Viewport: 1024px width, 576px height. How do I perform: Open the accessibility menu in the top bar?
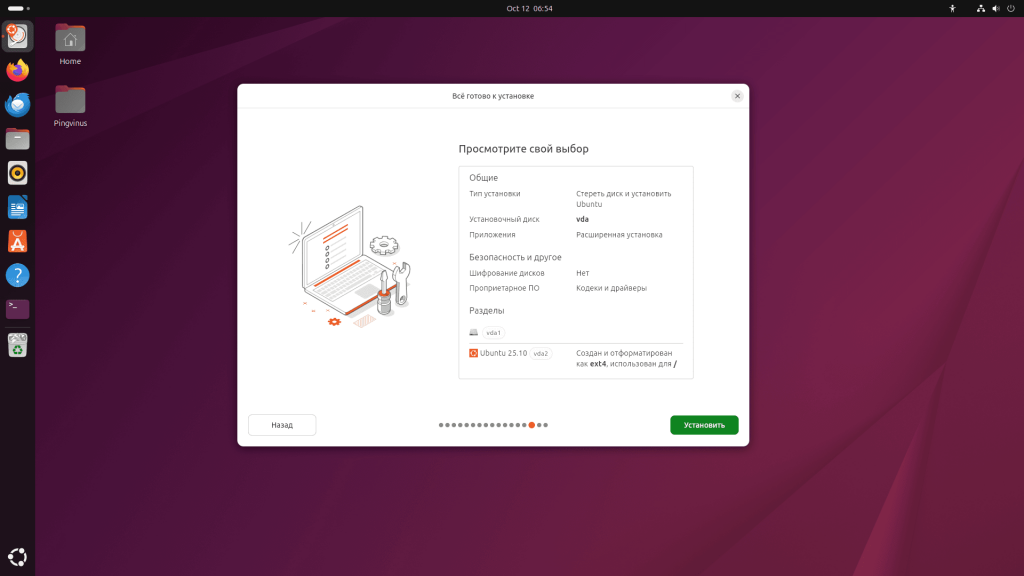coord(951,8)
